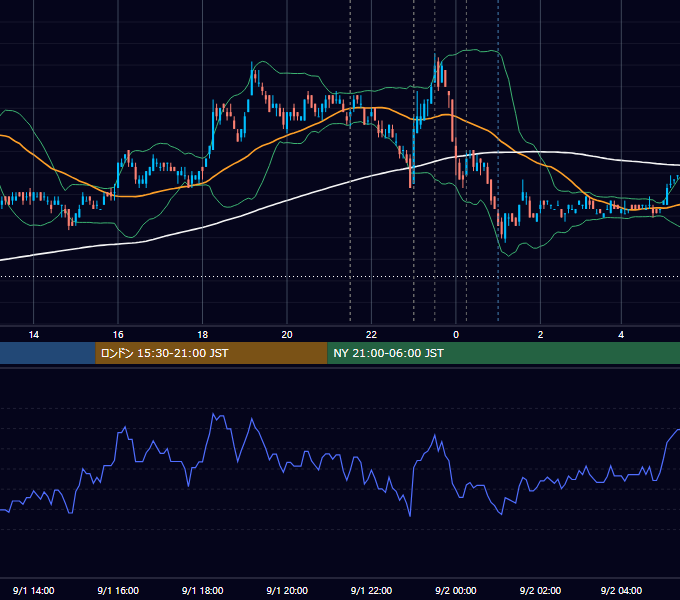Click the hour label 0 on upper axis
Viewport: 680px width, 600px height.
pos(456,335)
